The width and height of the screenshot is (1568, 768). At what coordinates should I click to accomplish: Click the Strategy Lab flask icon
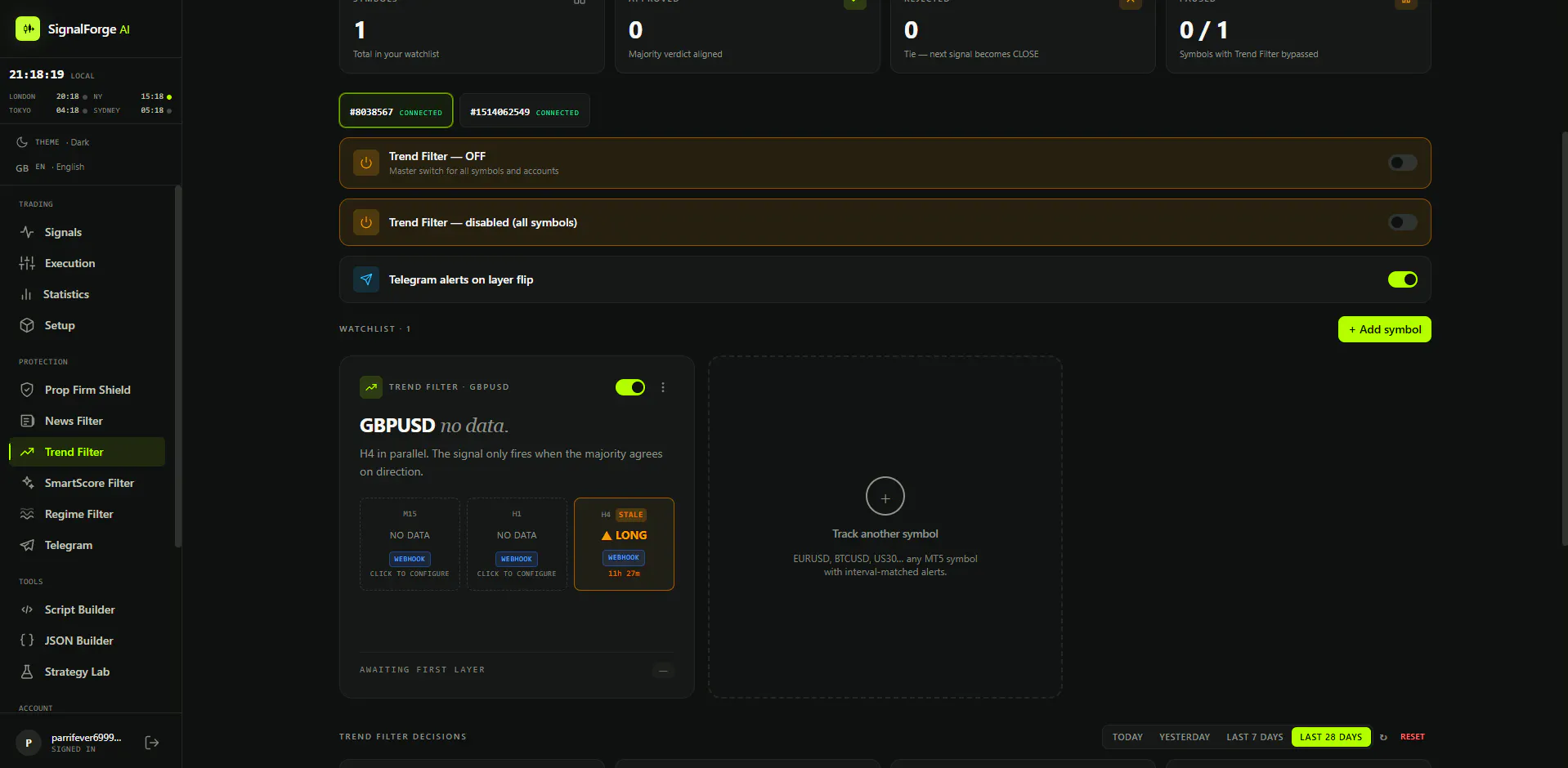tap(27, 672)
